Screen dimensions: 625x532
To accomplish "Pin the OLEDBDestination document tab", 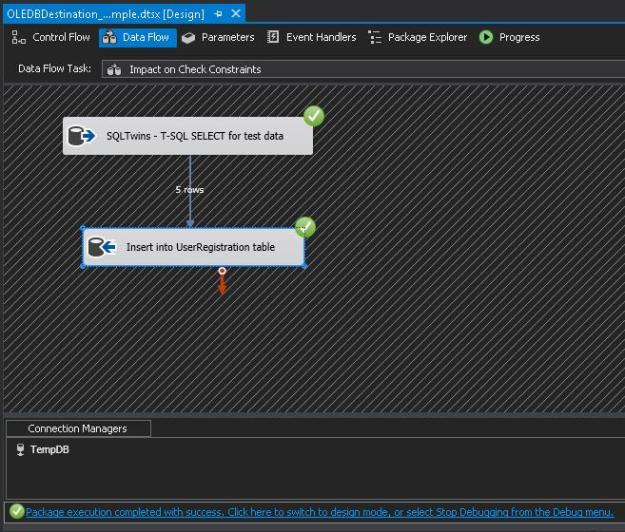I will 218,14.
